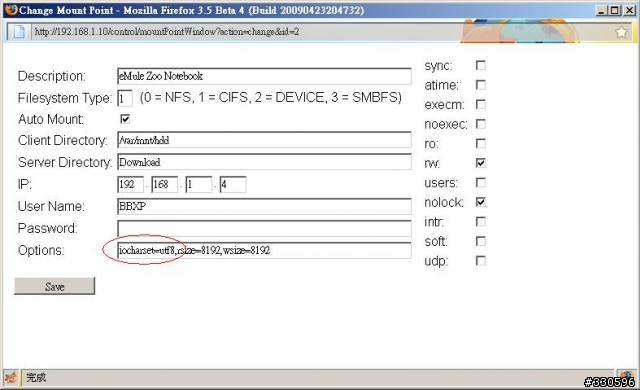
Task: Tick the execm option
Action: [481, 104]
